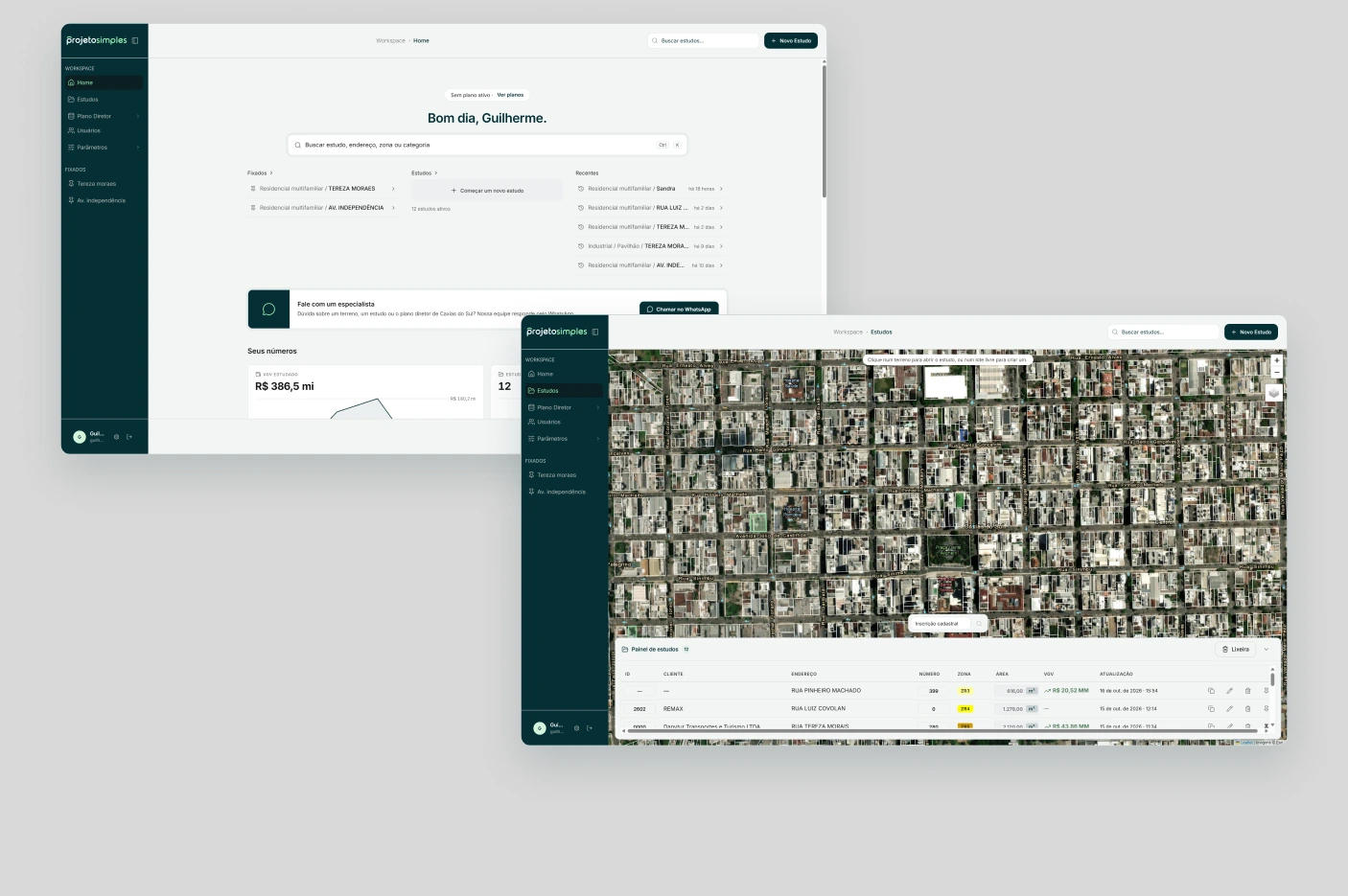Image resolution: width=1348 pixels, height=896 pixels.
Task: Open pinned Tereza moraes in the Estudos window sidebar
Action: click(x=564, y=475)
